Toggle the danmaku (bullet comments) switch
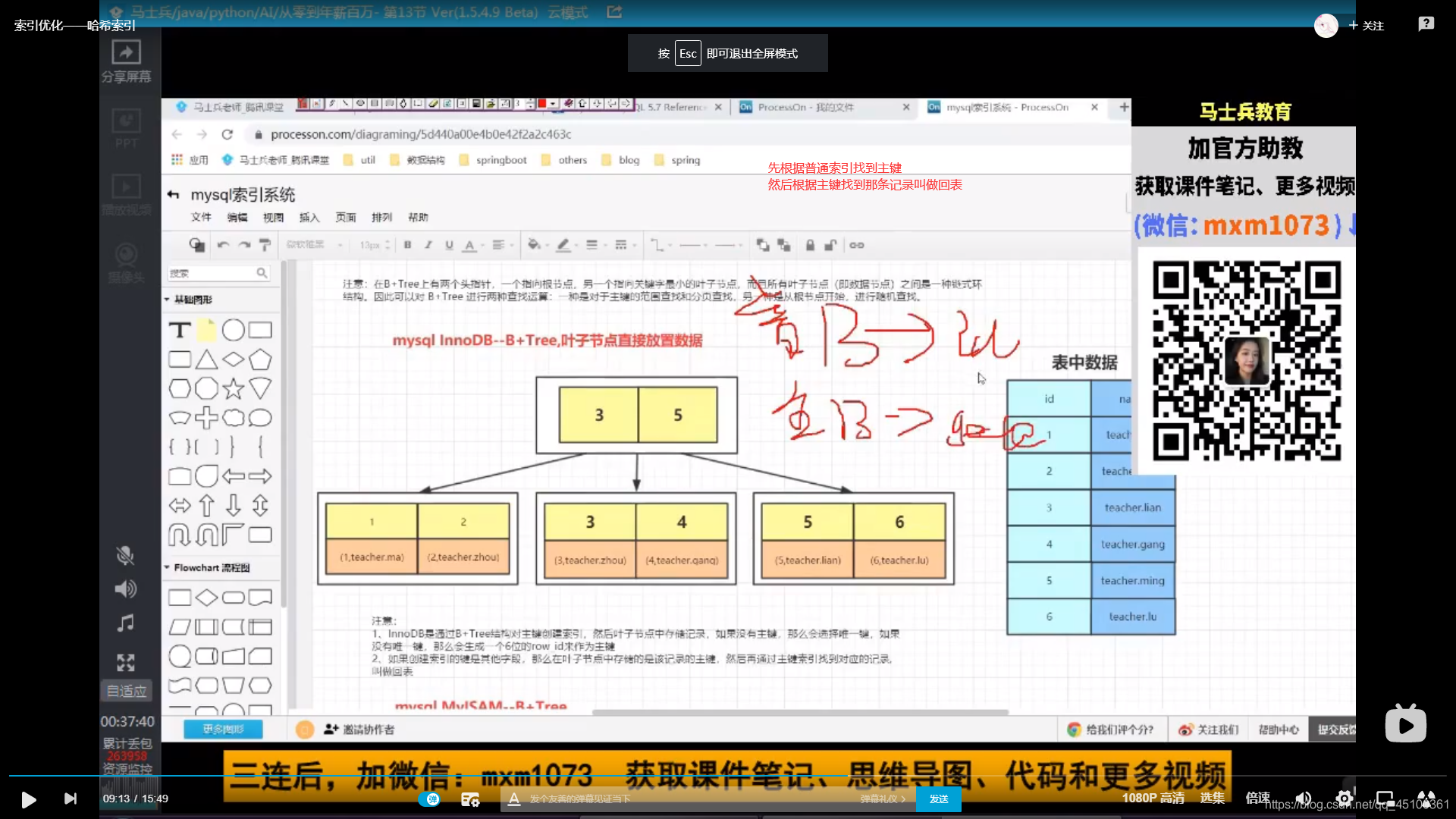 click(429, 799)
